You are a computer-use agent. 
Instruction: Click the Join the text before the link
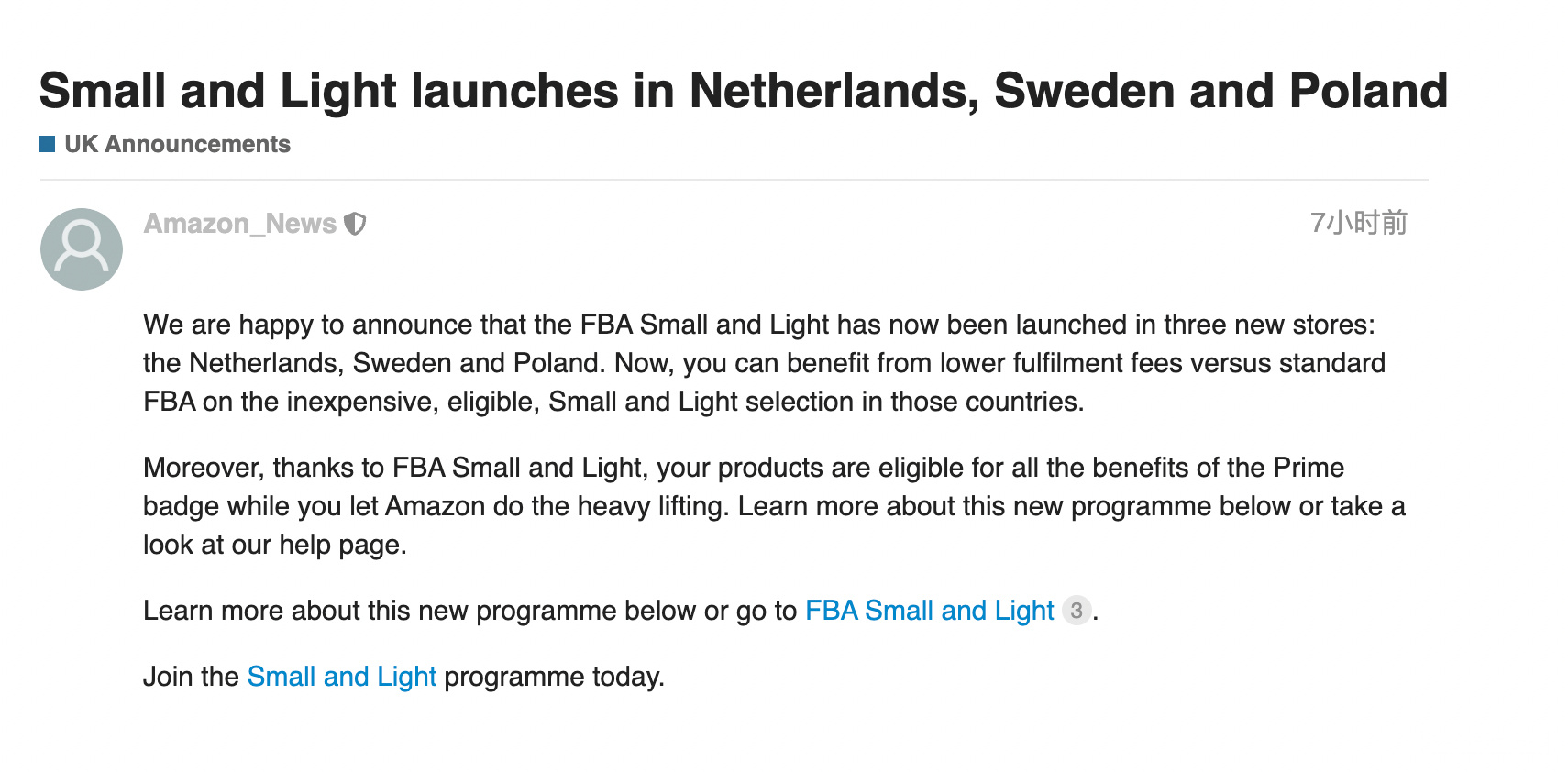(x=191, y=677)
